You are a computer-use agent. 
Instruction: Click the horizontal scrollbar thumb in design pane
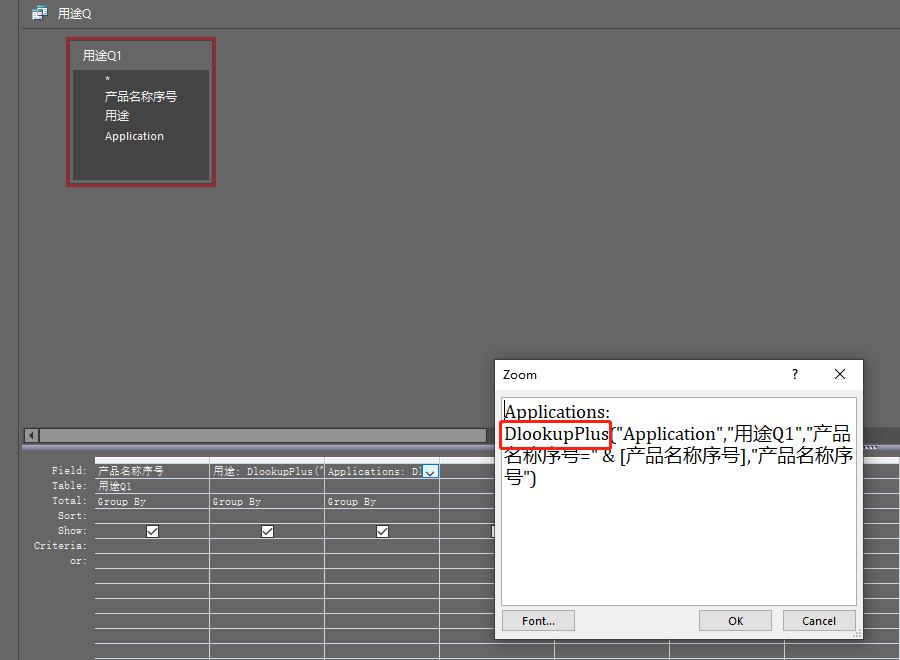pyautogui.click(x=263, y=436)
